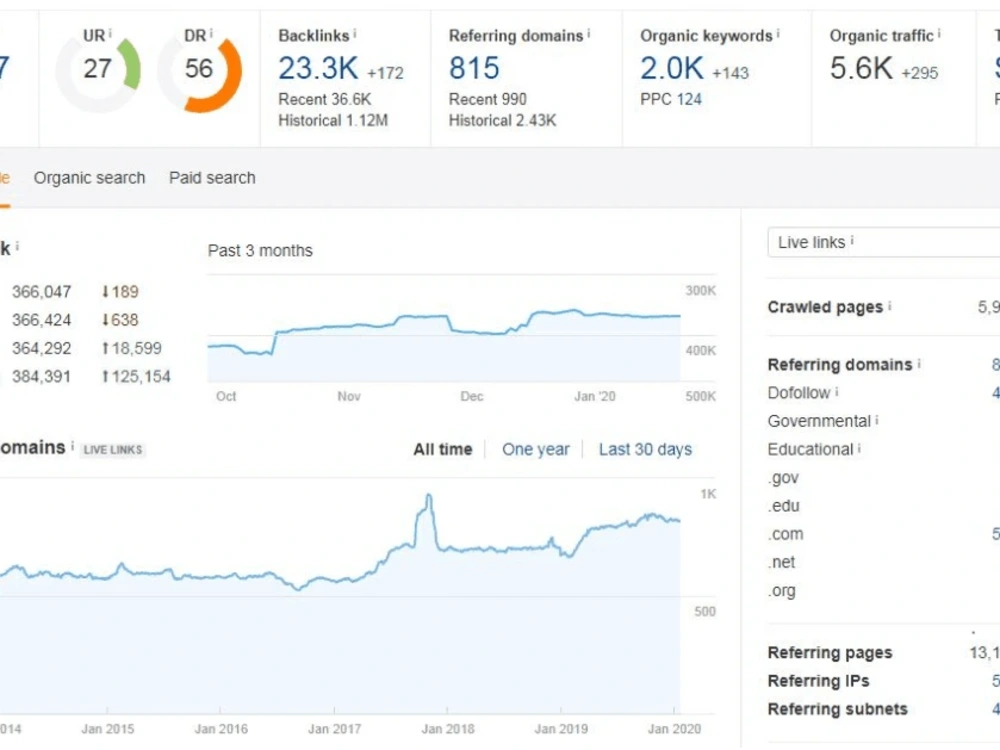Click the info icon next to DR
The width and height of the screenshot is (1000, 750).
tap(211, 32)
